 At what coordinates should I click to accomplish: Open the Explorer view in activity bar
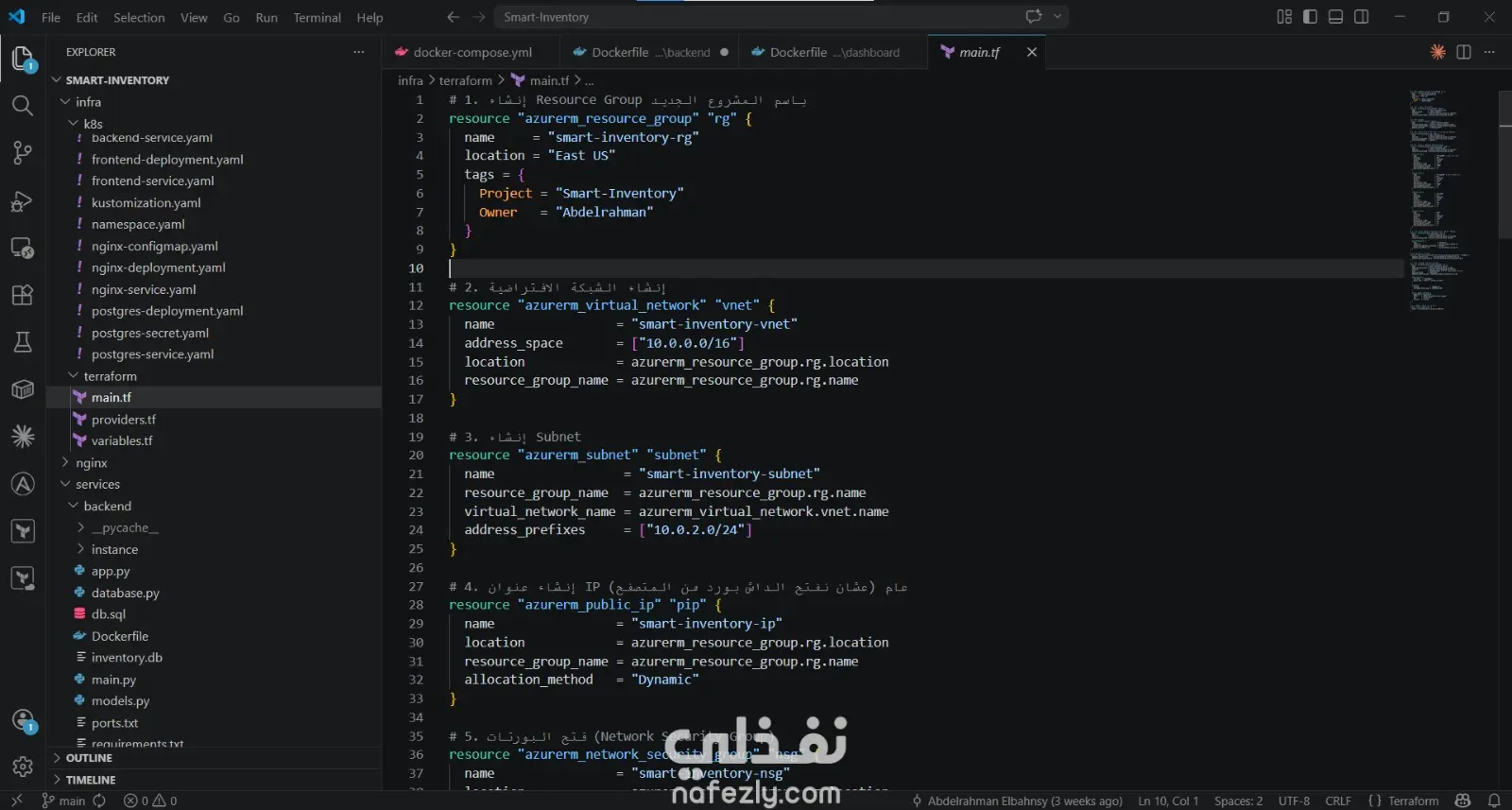coord(23,59)
